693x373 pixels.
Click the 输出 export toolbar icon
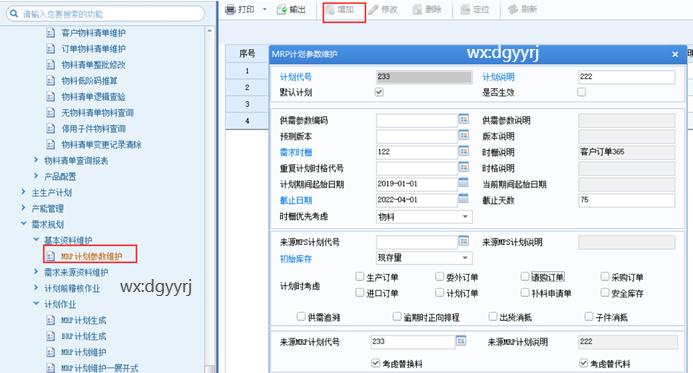pos(282,10)
